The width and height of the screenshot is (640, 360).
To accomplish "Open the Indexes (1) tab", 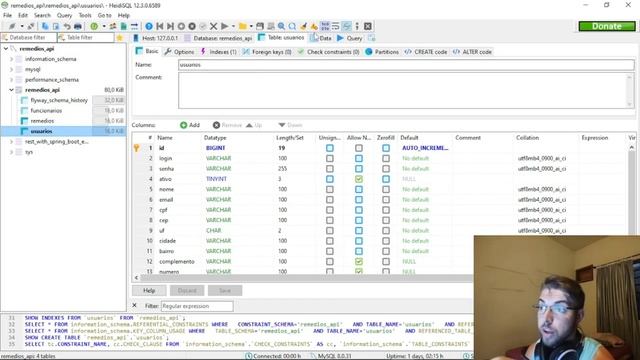I will [218, 52].
